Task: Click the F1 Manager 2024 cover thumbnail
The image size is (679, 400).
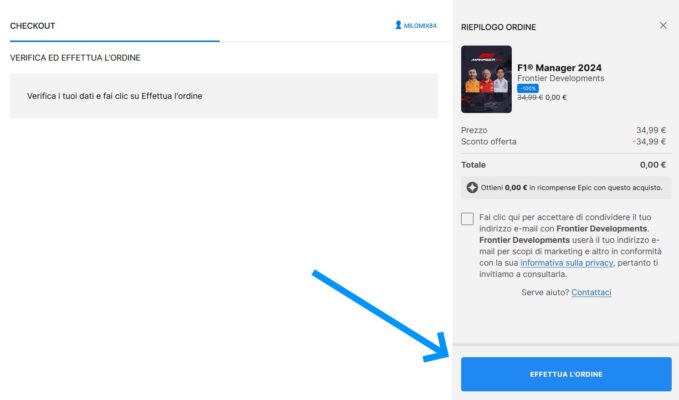Action: (x=486, y=79)
